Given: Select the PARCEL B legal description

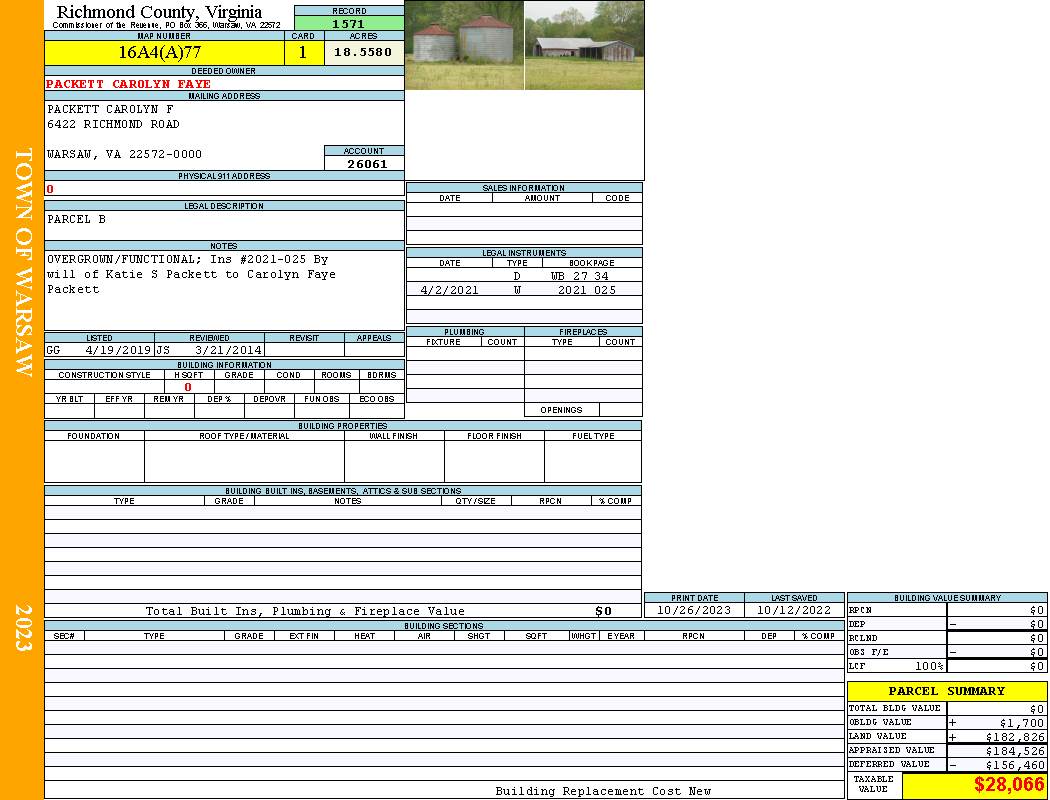Looking at the screenshot, I should [x=76, y=219].
